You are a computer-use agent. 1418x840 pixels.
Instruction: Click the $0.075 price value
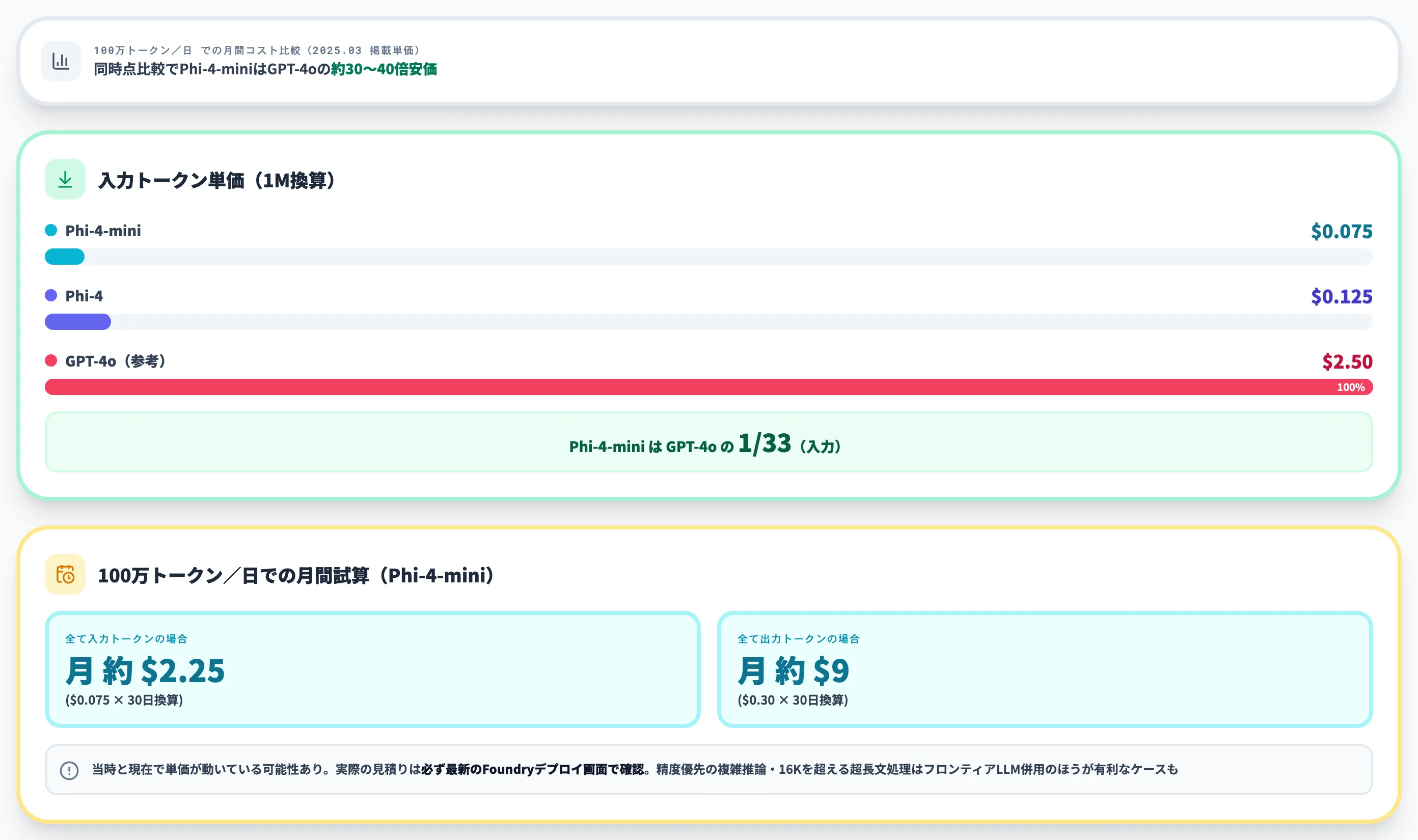click(1342, 231)
